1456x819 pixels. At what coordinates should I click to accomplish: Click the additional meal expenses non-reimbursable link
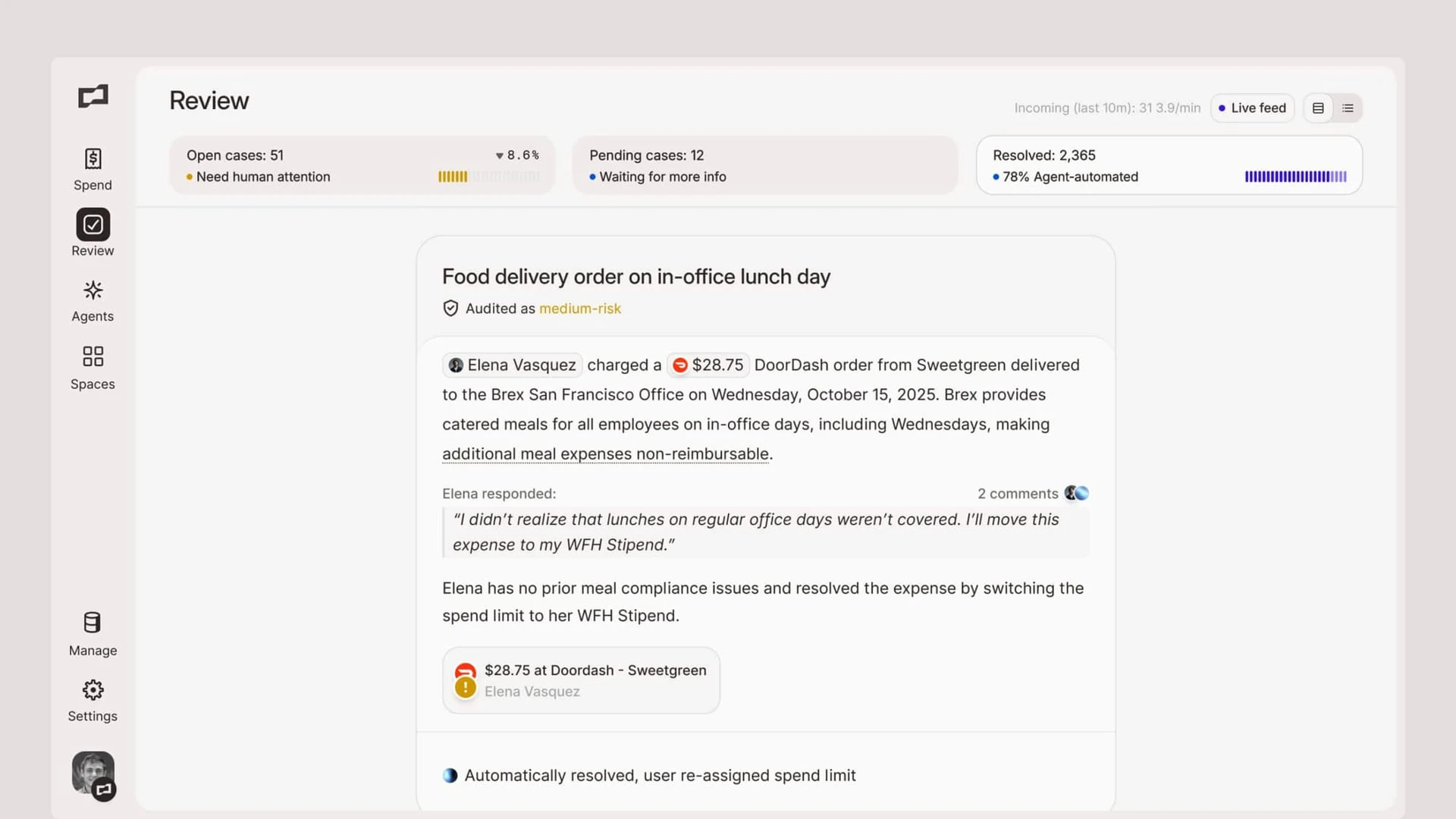(x=605, y=453)
